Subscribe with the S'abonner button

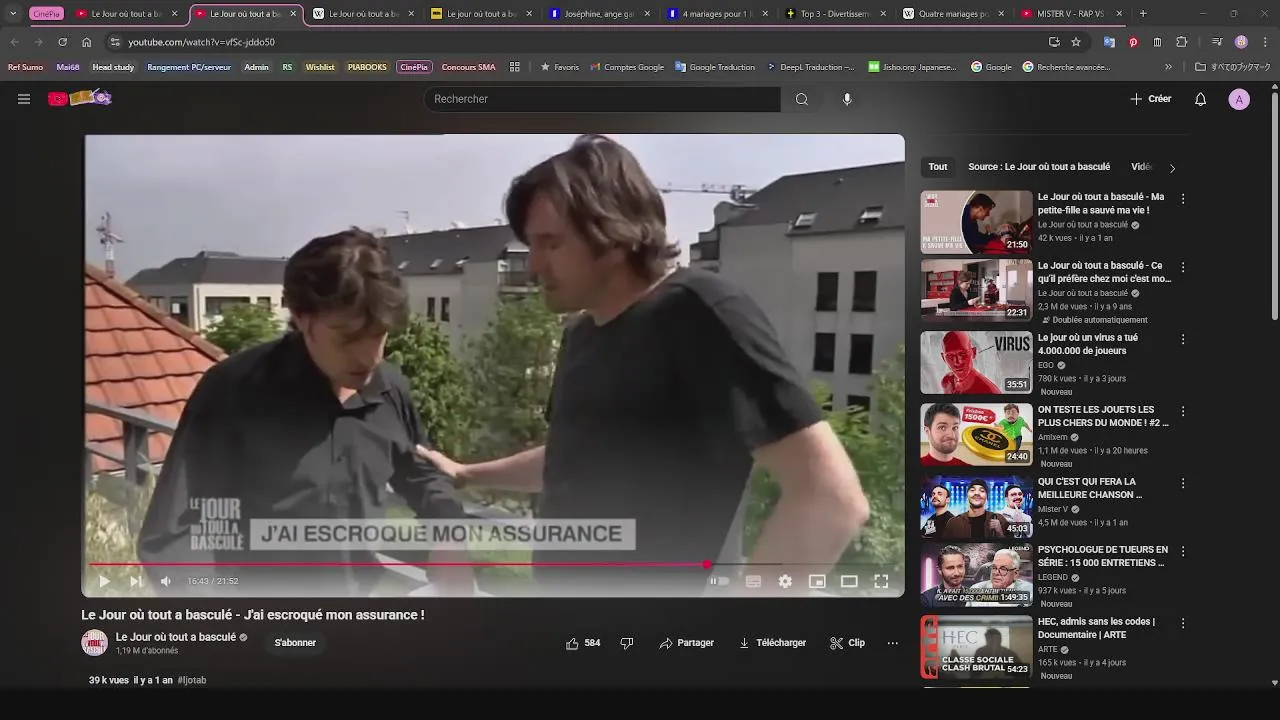pyautogui.click(x=295, y=643)
